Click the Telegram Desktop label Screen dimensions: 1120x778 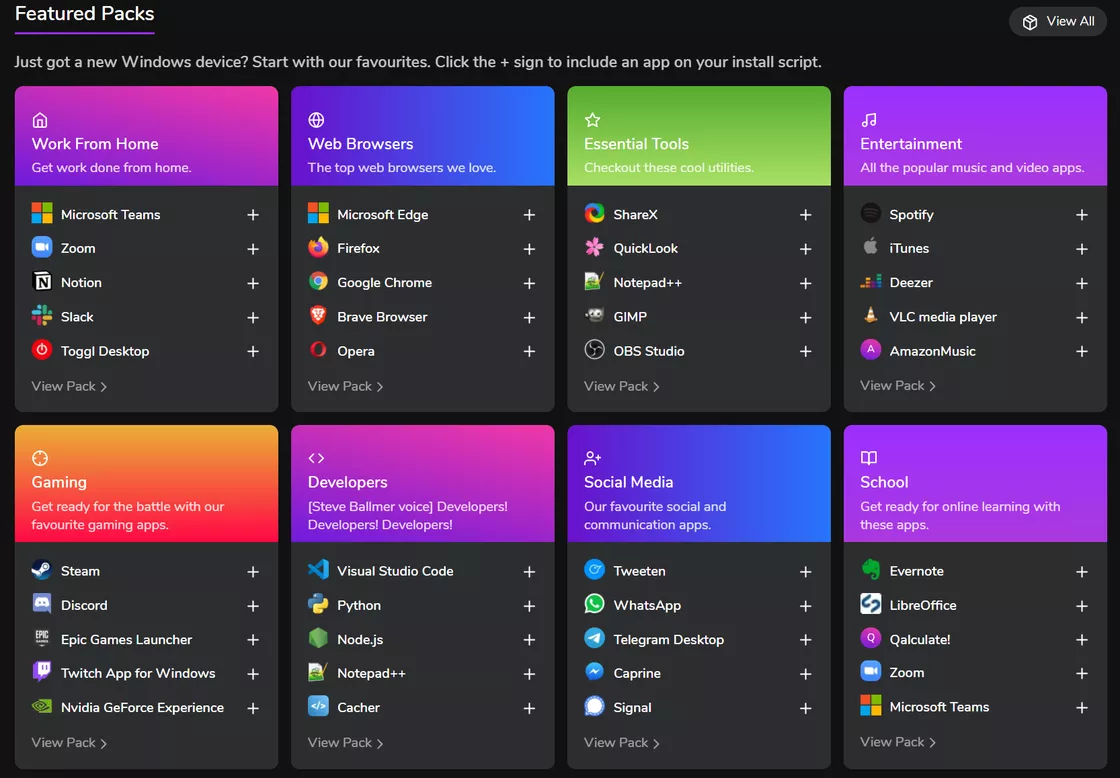pos(668,640)
